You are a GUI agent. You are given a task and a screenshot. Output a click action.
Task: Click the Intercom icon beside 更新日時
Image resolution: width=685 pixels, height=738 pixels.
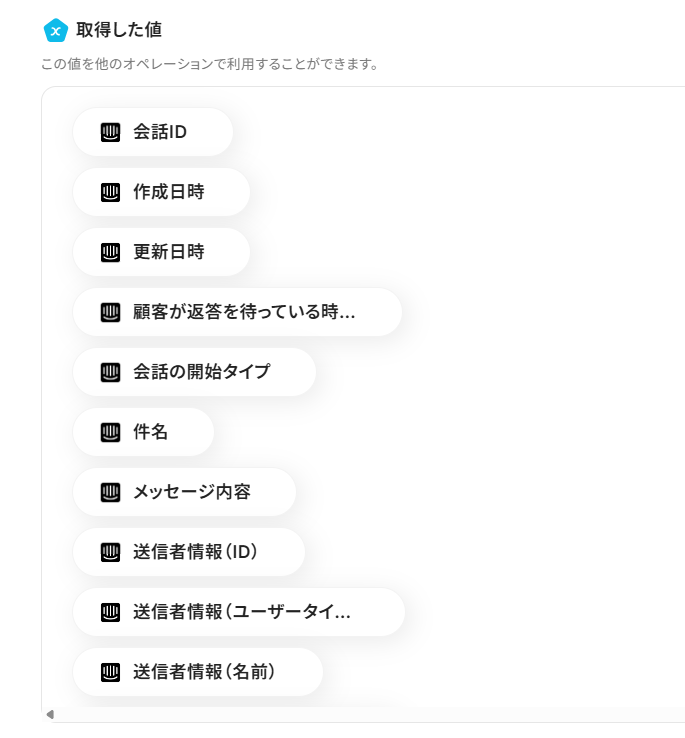coord(110,252)
